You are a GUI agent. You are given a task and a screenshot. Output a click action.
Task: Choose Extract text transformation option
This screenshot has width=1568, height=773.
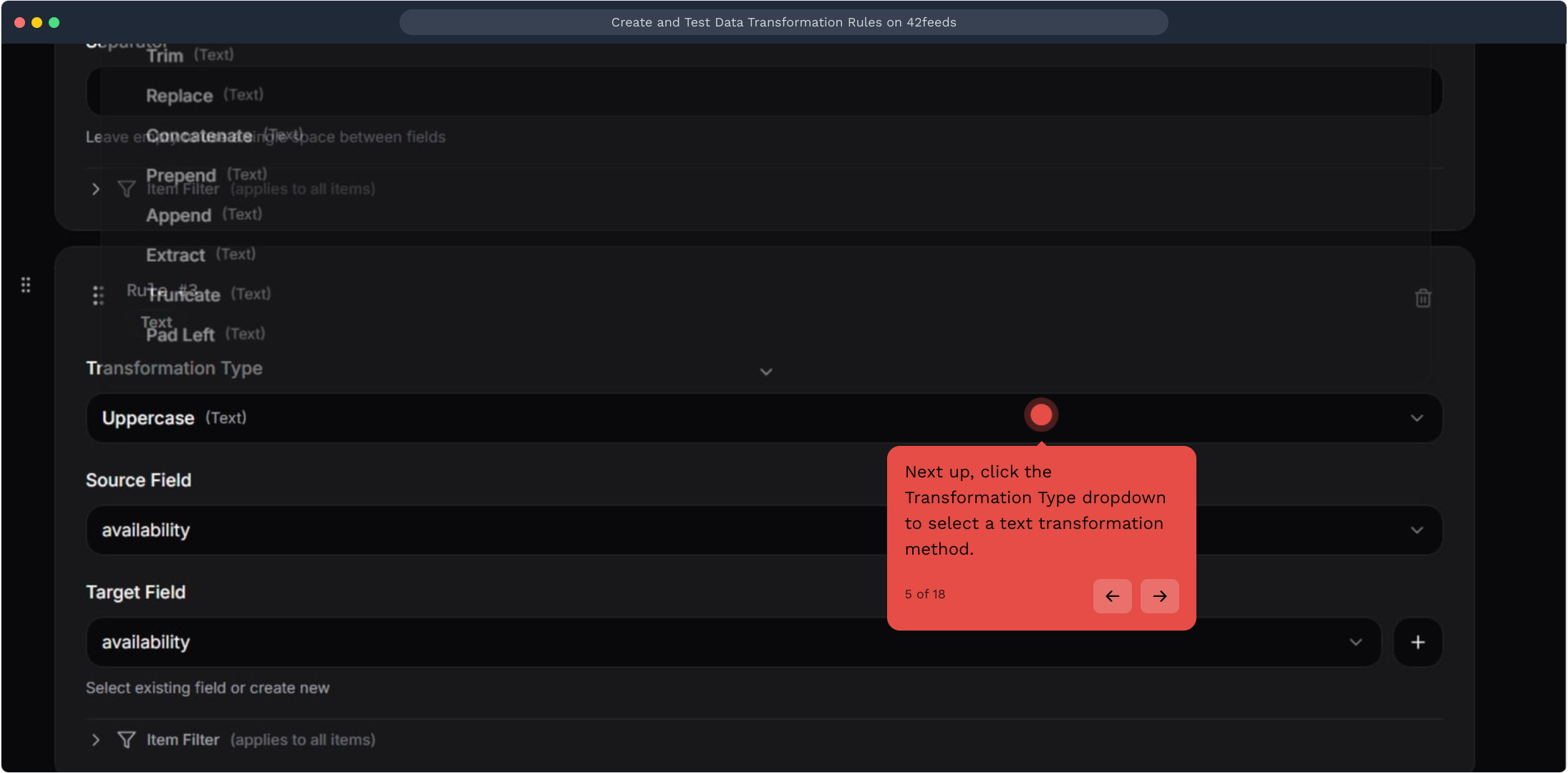[176, 255]
